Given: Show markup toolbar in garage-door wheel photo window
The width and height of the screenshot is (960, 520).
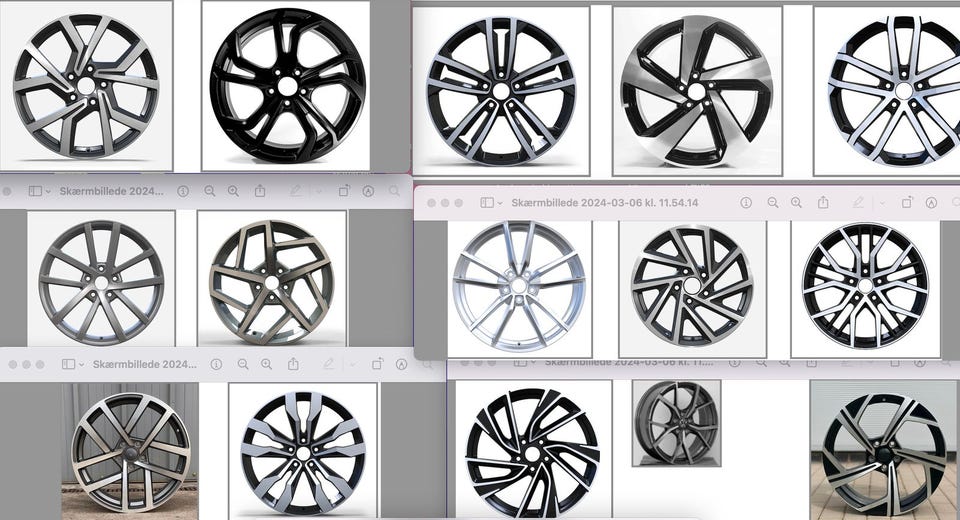Looking at the screenshot, I should pyautogui.click(x=401, y=364).
